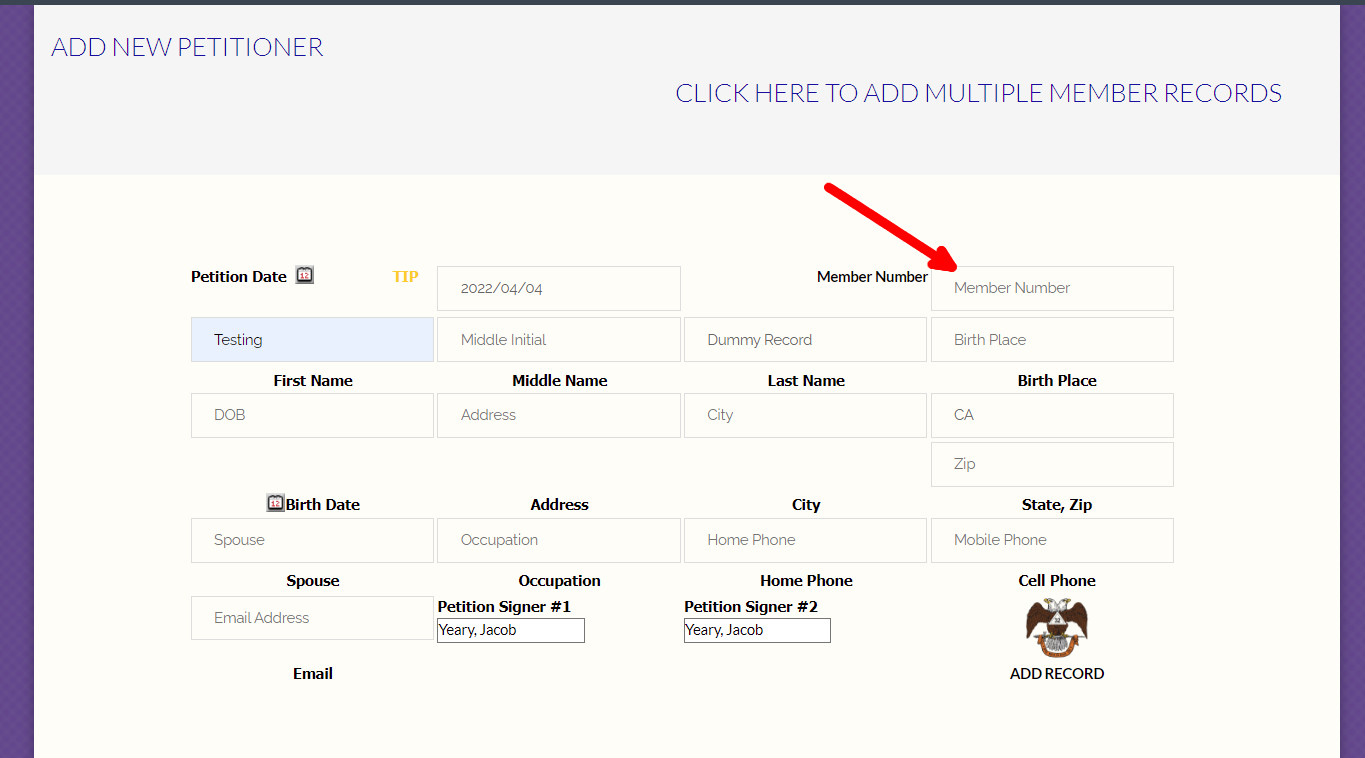Click the double-headed eagle Add Record icon
The height and width of the screenshot is (758, 1365).
coord(1056,627)
